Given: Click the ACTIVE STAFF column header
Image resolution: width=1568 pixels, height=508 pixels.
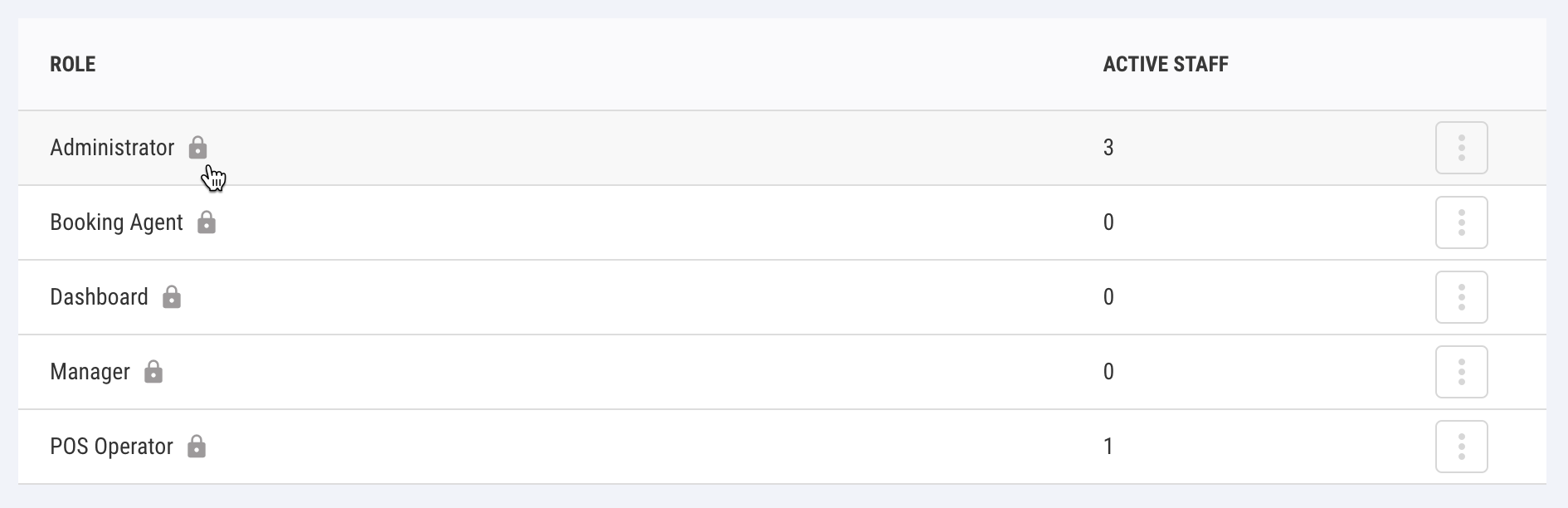Looking at the screenshot, I should pos(1166,64).
